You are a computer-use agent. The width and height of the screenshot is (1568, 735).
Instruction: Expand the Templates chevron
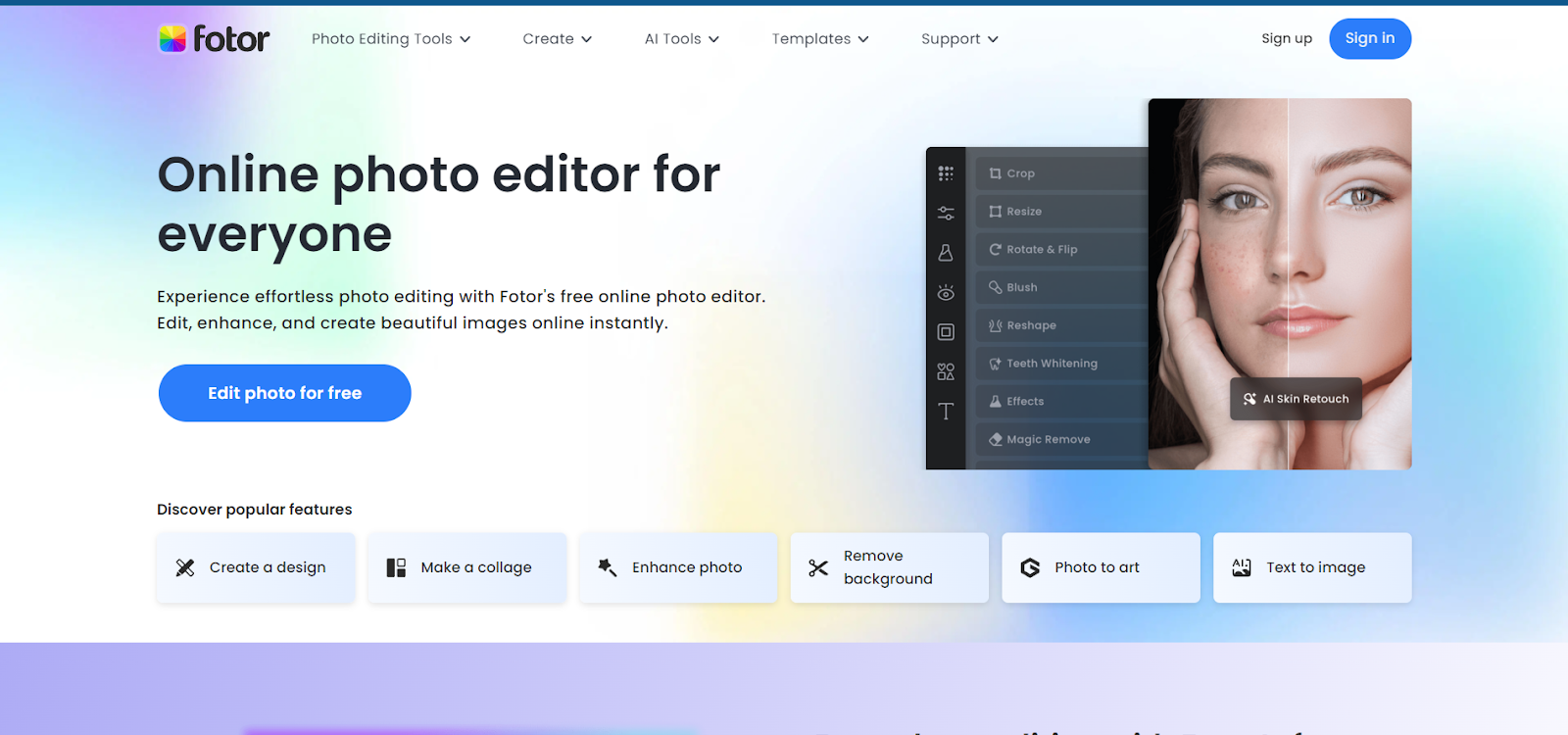tap(863, 39)
